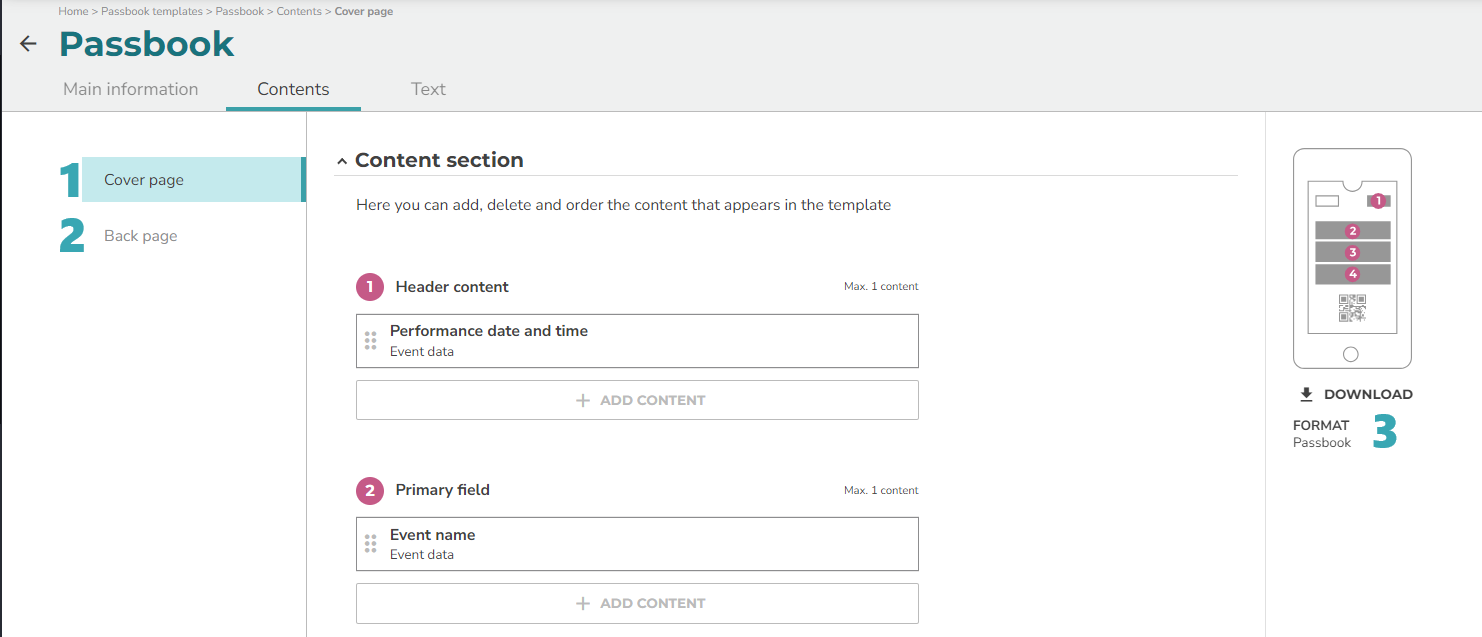Click Max. 1 content label for Header content

coord(881,287)
